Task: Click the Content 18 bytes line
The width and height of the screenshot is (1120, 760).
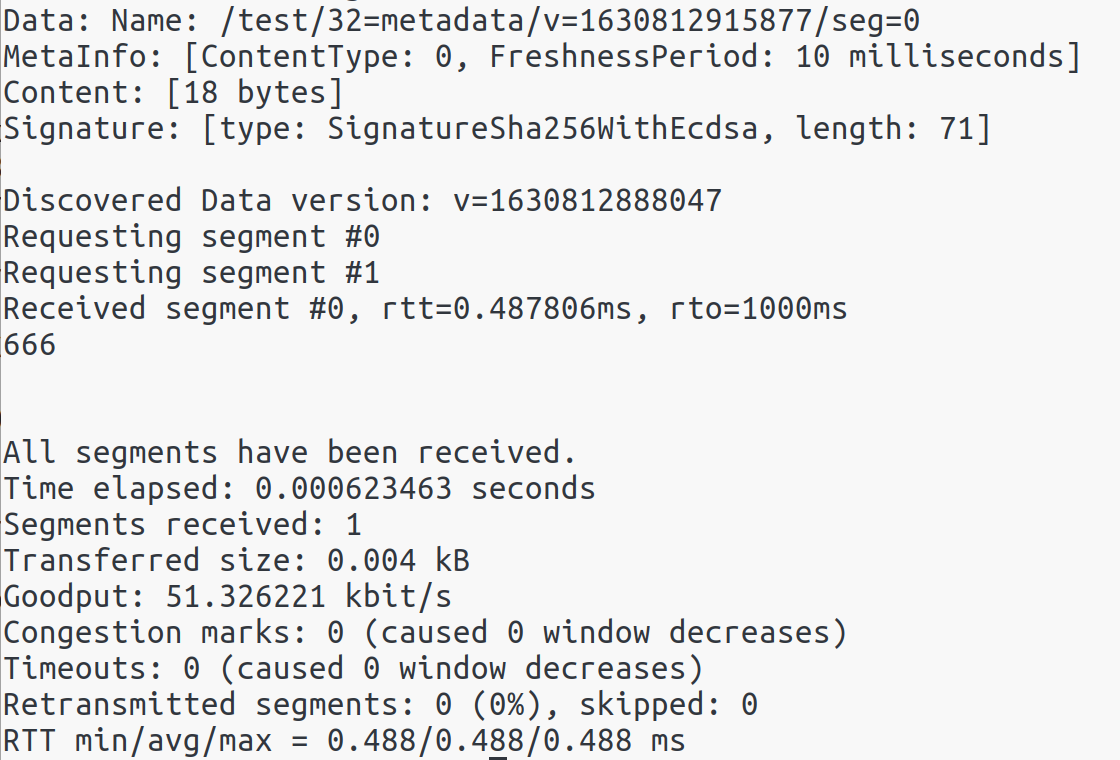Action: tap(174, 93)
